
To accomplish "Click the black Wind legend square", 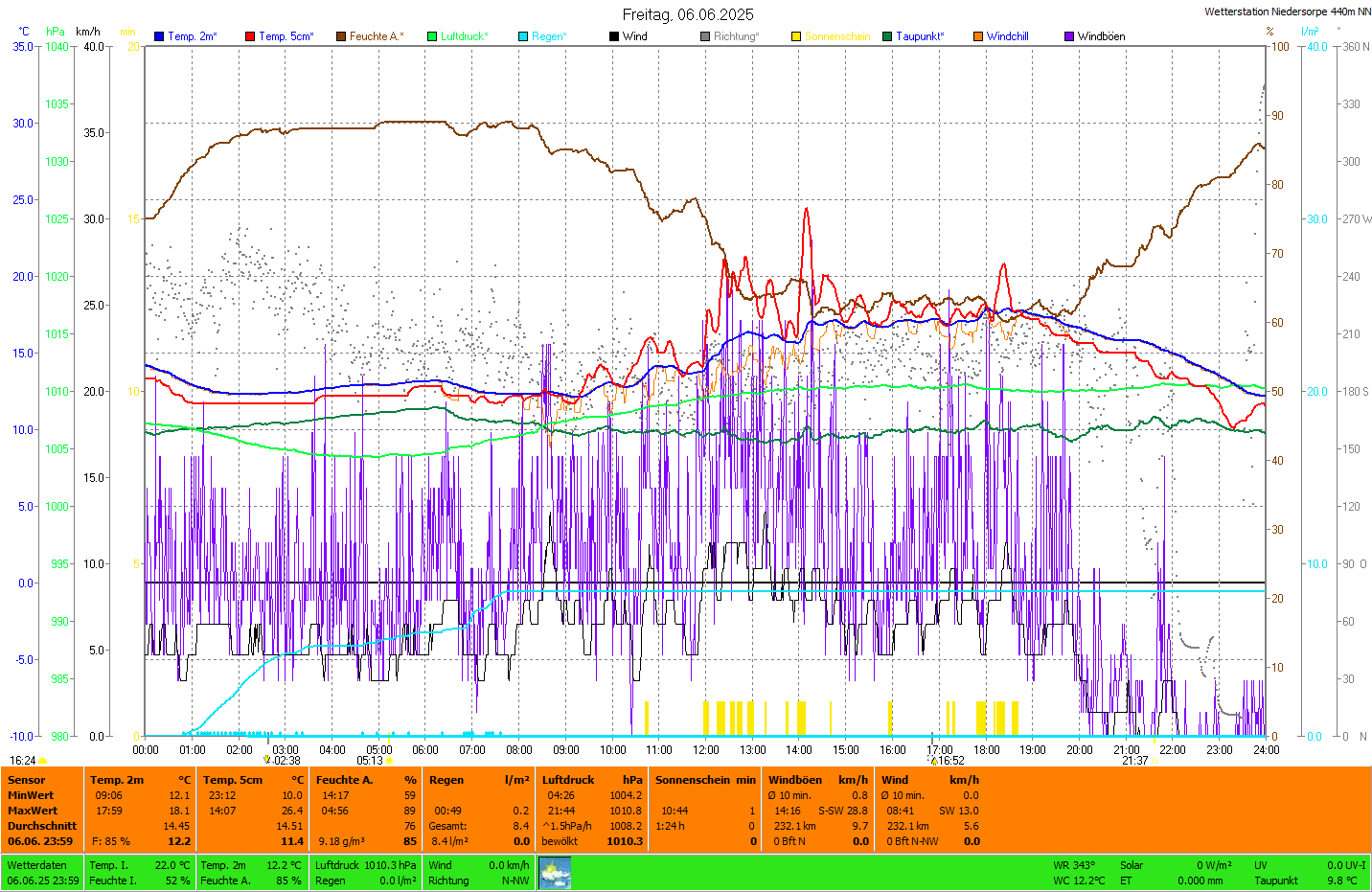I will tap(614, 36).
